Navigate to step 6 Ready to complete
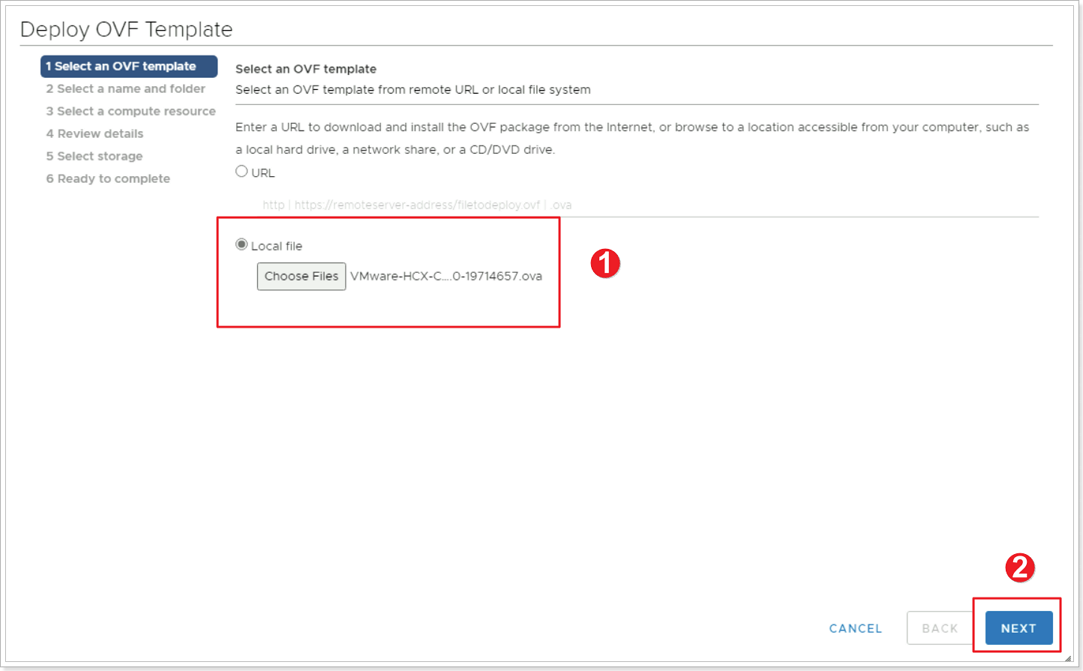Viewport: 1083px width, 671px height. (x=108, y=179)
